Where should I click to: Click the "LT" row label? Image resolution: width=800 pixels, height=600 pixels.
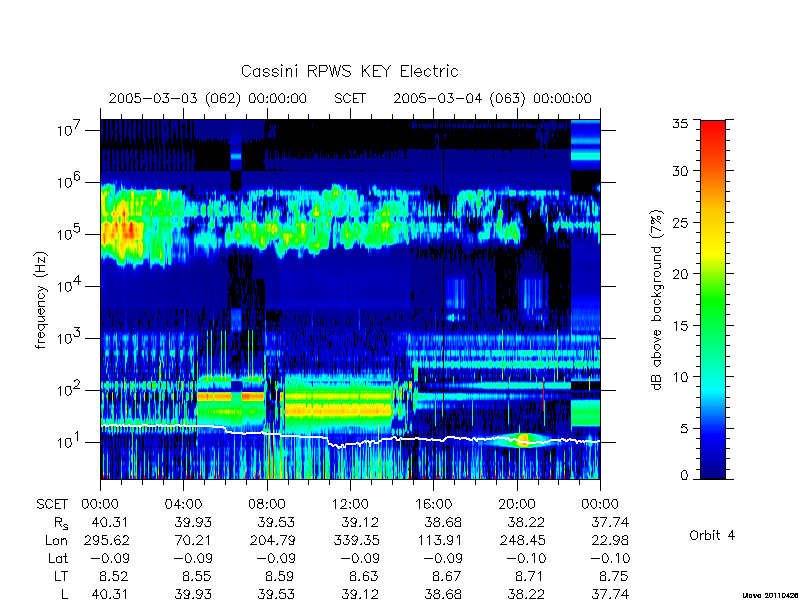61,576
